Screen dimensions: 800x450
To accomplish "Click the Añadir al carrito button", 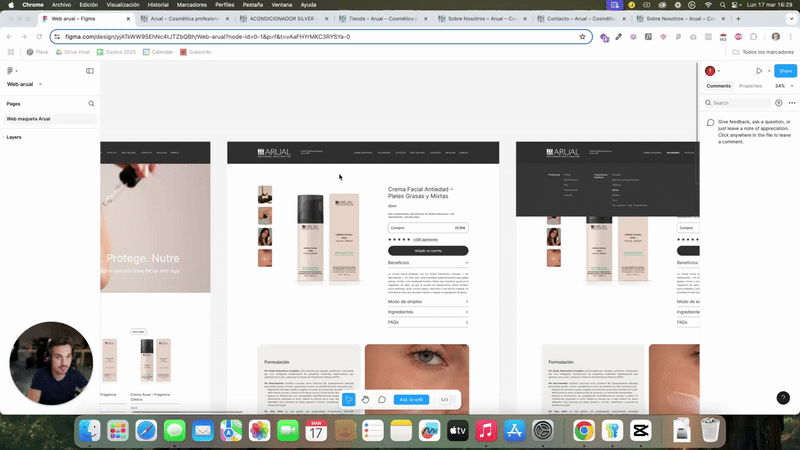I will click(428, 251).
